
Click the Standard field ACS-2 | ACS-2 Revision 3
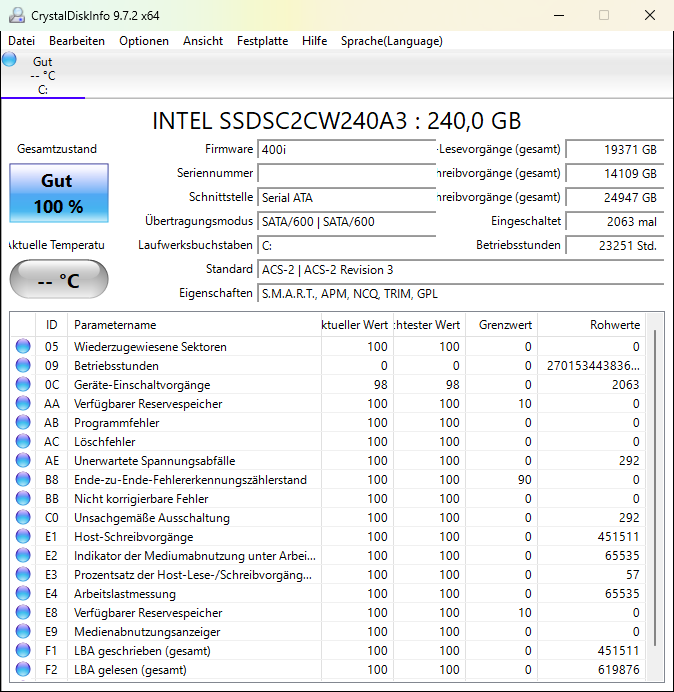(x=461, y=270)
